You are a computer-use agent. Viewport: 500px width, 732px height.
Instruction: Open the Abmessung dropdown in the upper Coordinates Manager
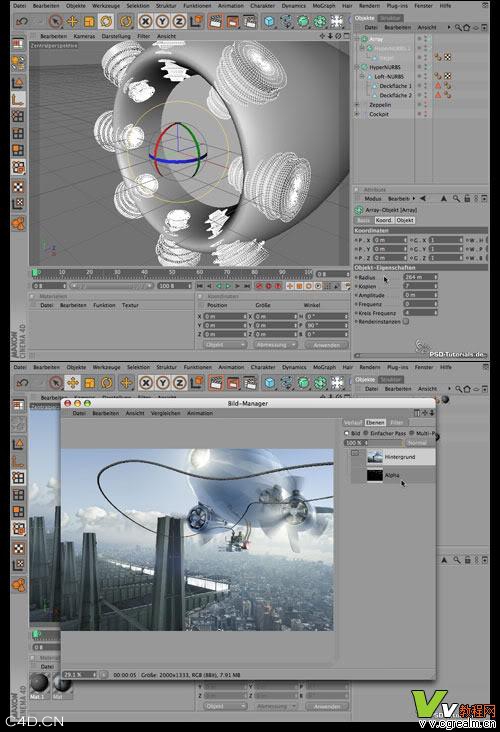pos(275,345)
